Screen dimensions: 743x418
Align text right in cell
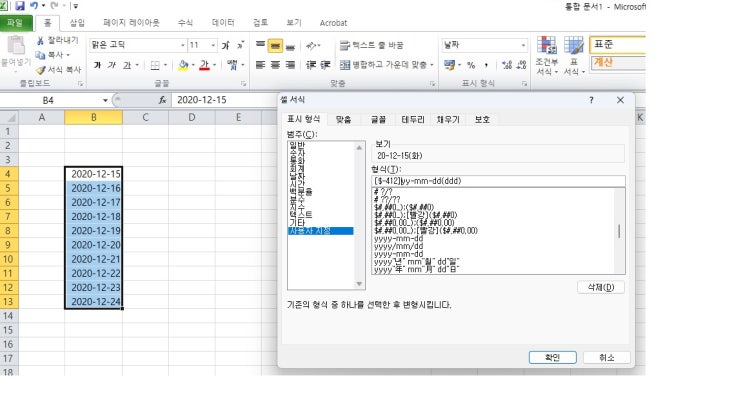(x=290, y=65)
